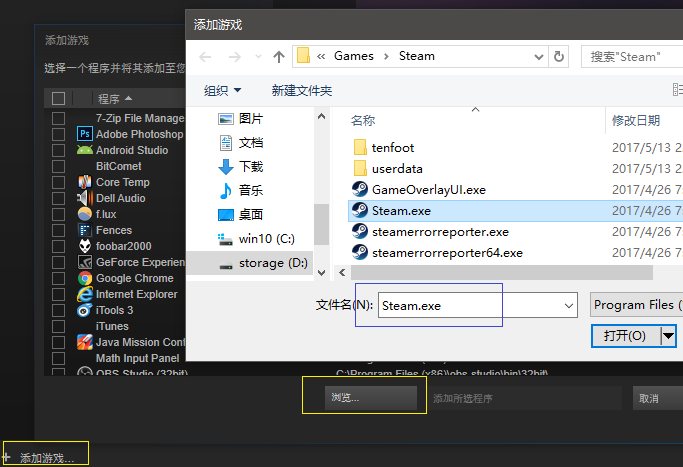Sort files by 名称 column
The image size is (683, 467).
pos(363,121)
